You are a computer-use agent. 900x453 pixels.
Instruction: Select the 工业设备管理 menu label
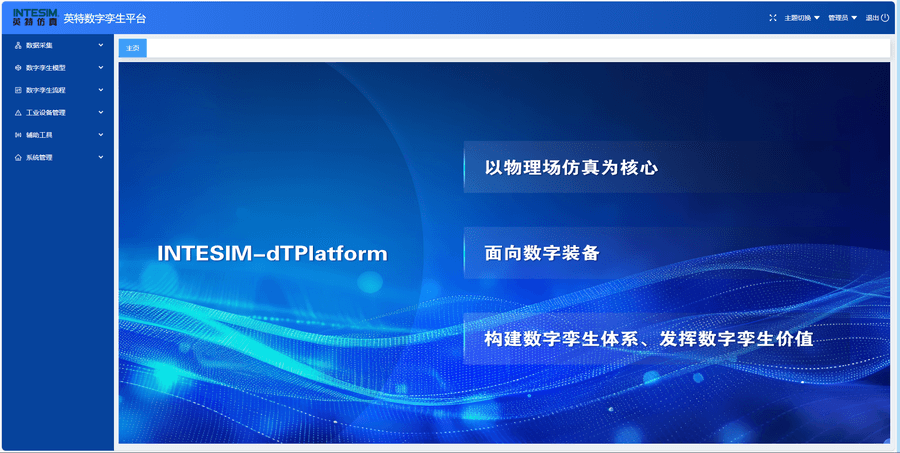click(x=46, y=113)
